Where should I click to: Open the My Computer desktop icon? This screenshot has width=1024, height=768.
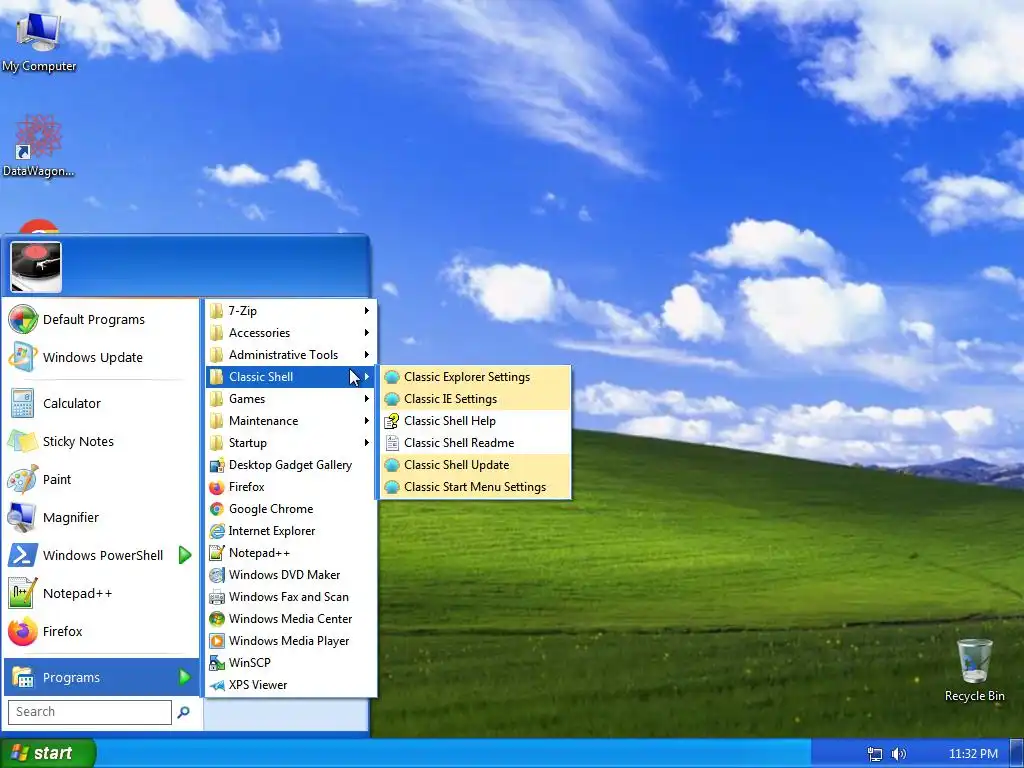point(39,41)
